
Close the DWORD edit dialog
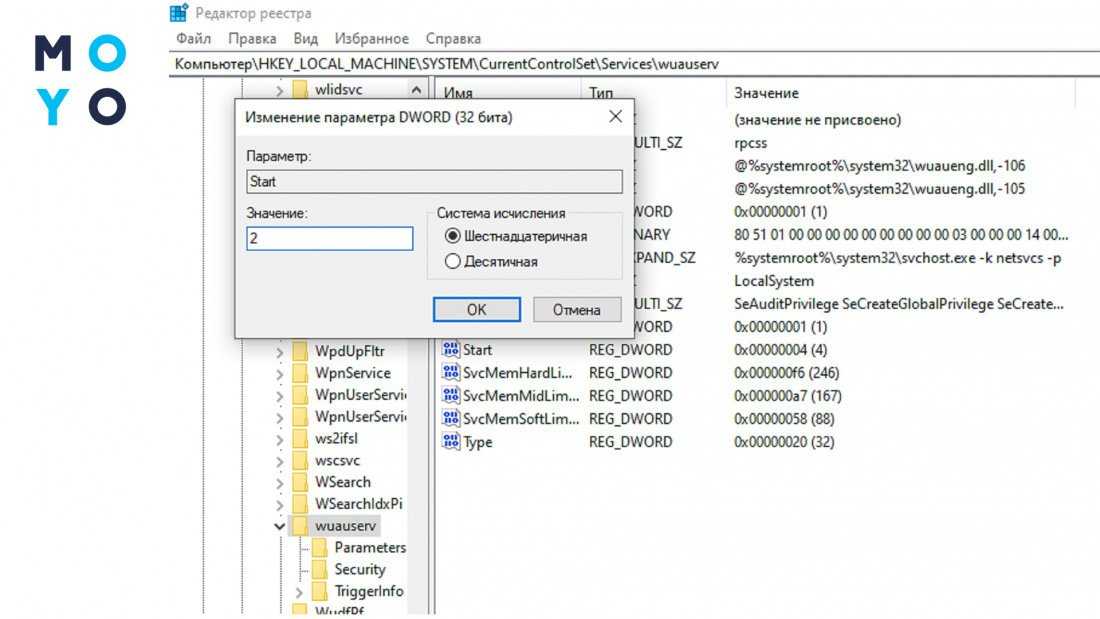(615, 117)
